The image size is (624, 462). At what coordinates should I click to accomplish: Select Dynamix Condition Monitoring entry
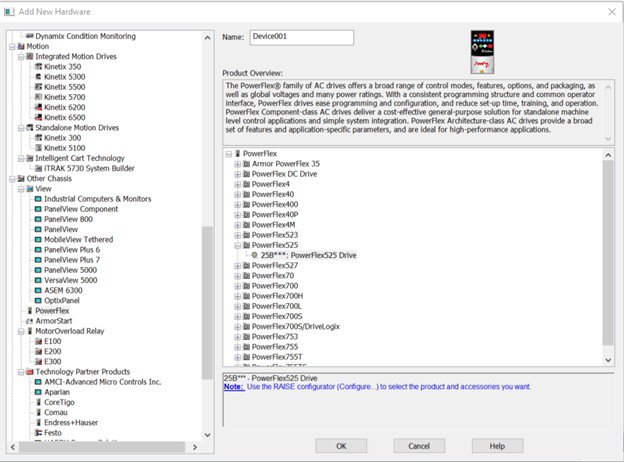click(86, 36)
